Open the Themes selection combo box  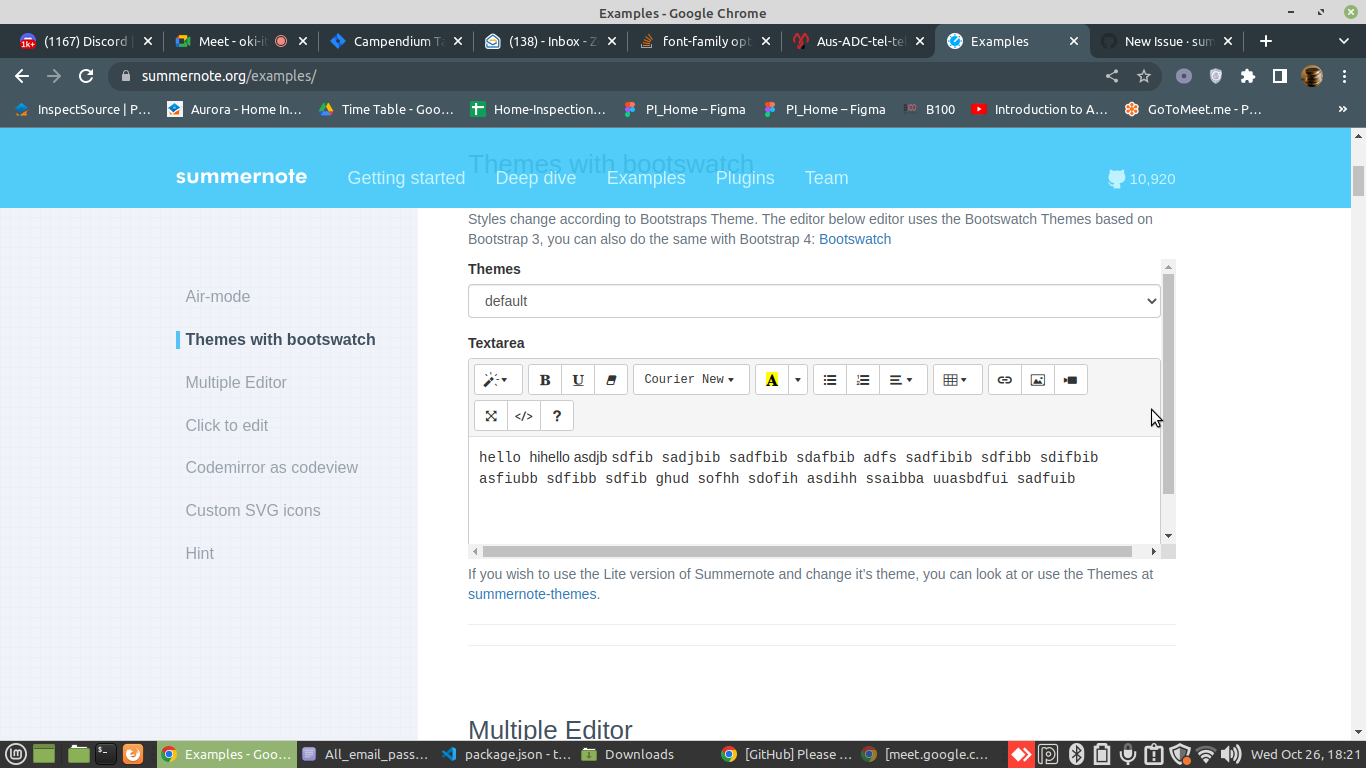813,300
